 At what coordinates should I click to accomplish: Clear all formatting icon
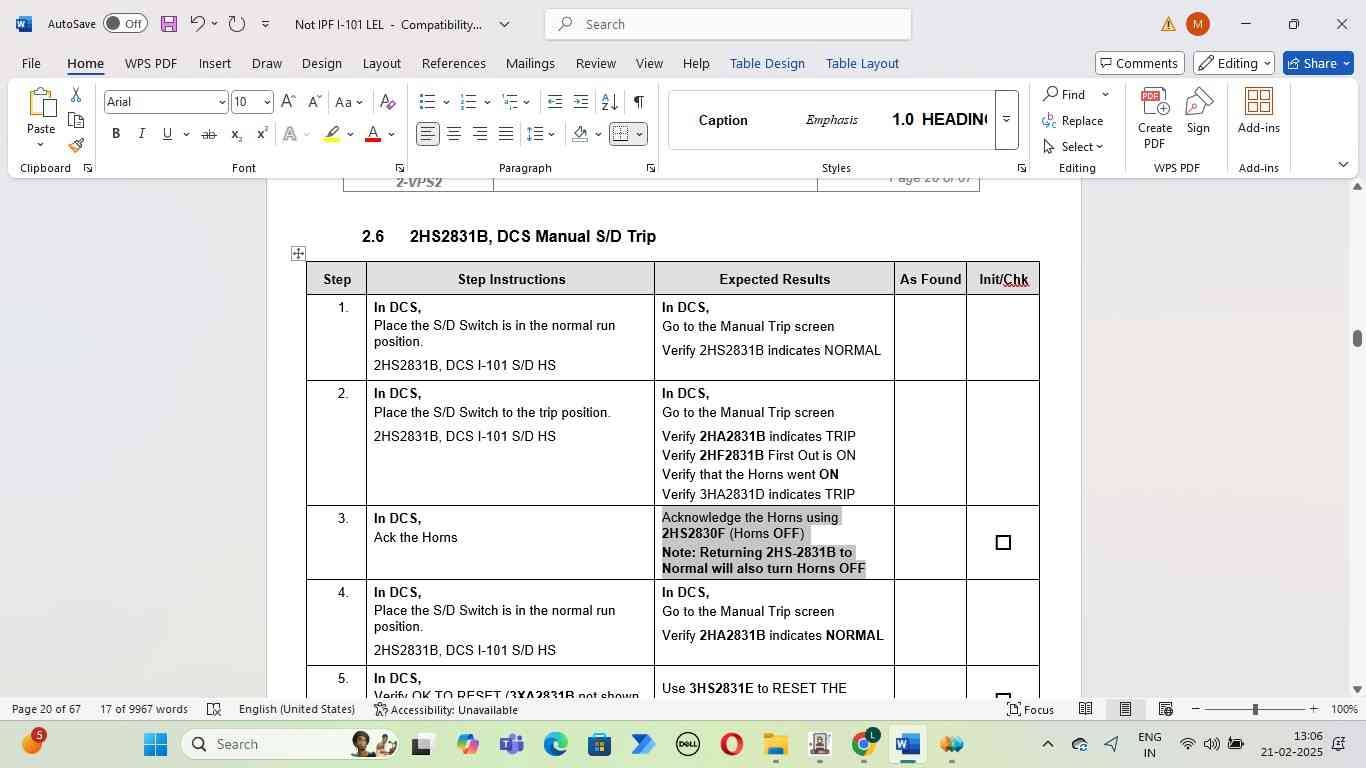388,102
